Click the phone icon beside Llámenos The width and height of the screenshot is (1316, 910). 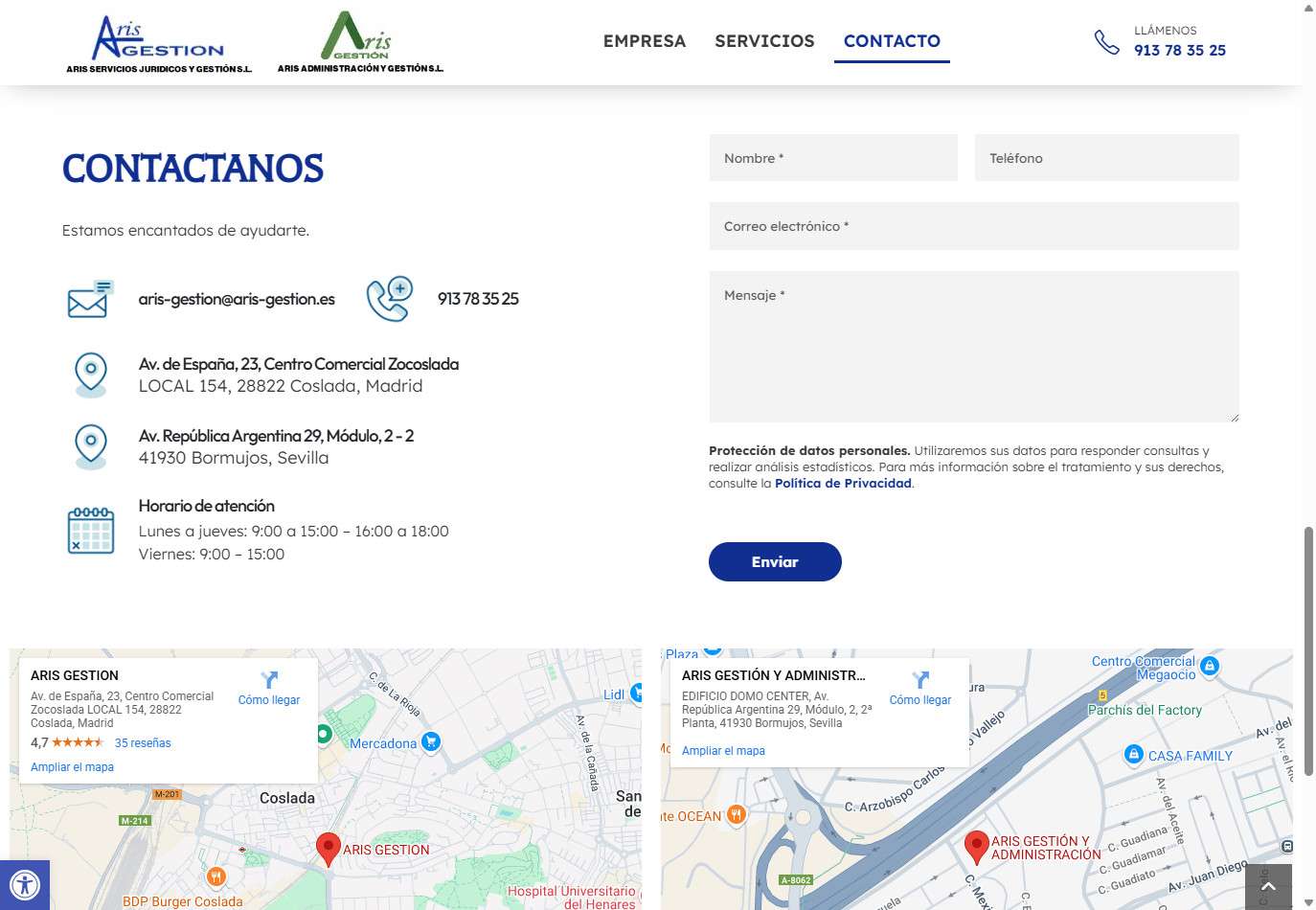[1106, 42]
